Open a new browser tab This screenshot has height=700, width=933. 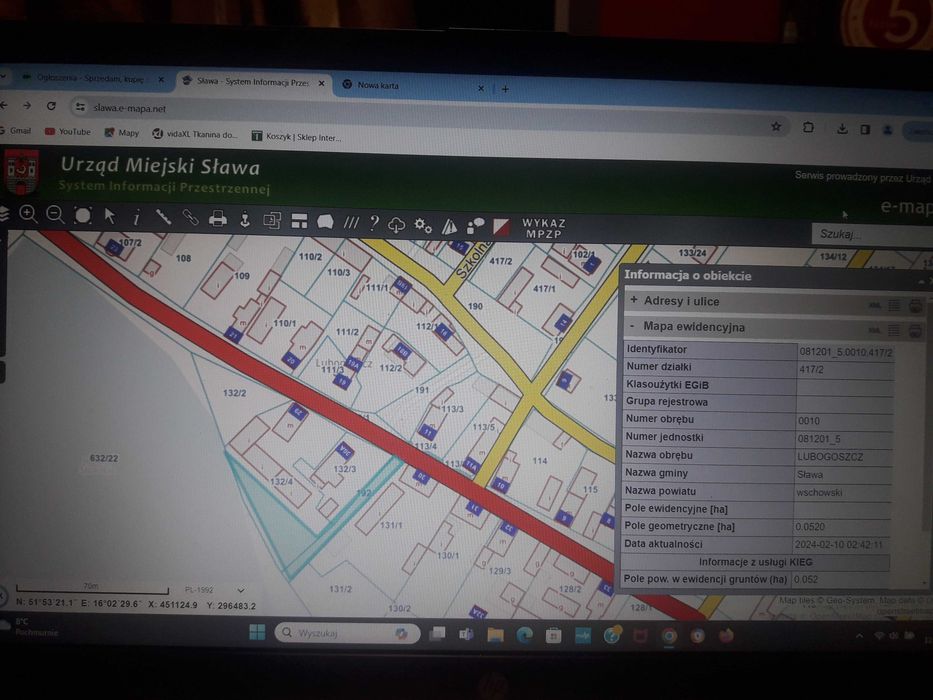point(505,89)
